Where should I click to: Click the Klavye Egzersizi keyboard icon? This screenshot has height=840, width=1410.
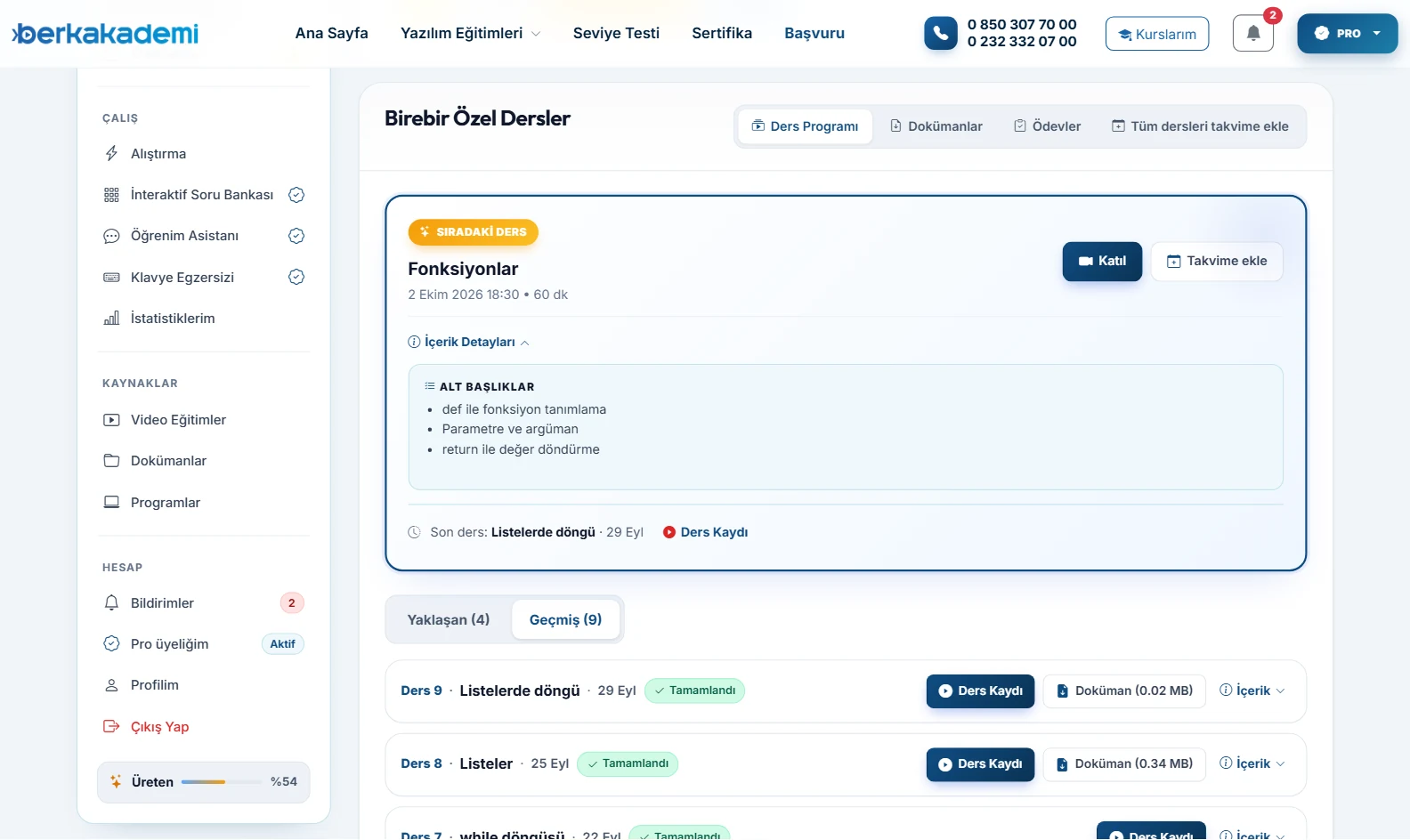tap(111, 278)
